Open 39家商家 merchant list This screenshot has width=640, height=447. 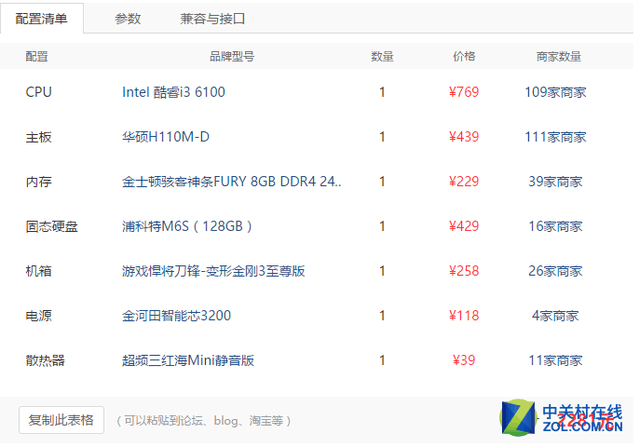(x=556, y=182)
